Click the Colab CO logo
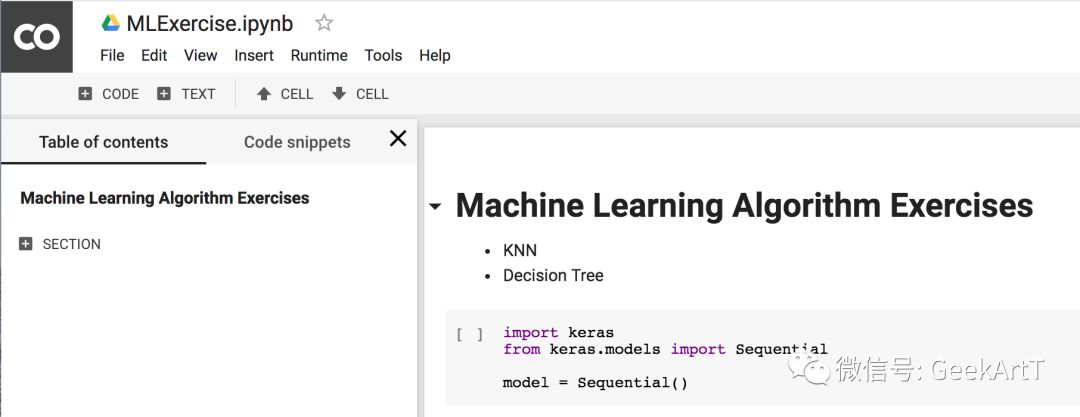 (37, 37)
